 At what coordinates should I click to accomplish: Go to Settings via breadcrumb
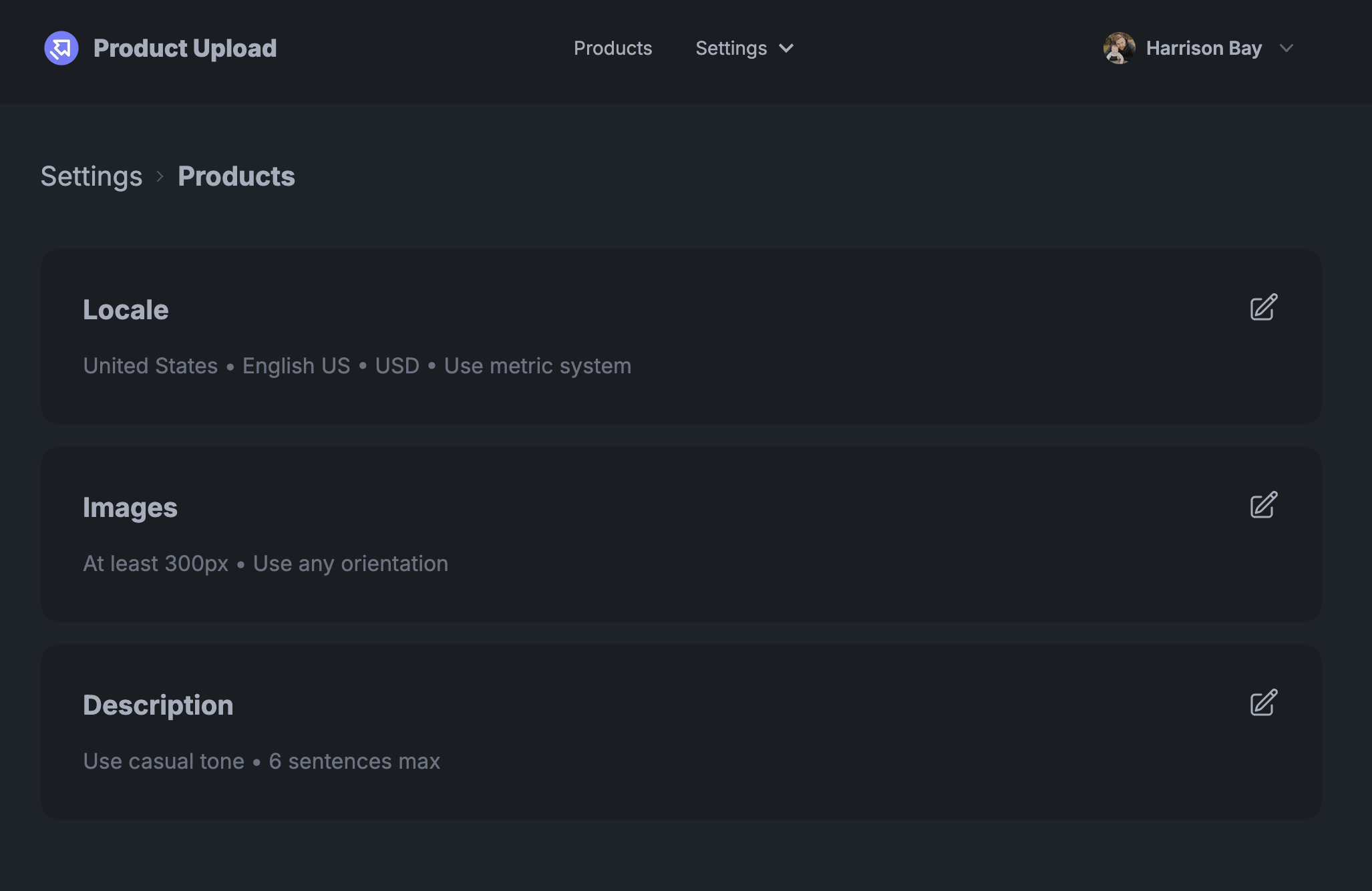tap(92, 176)
